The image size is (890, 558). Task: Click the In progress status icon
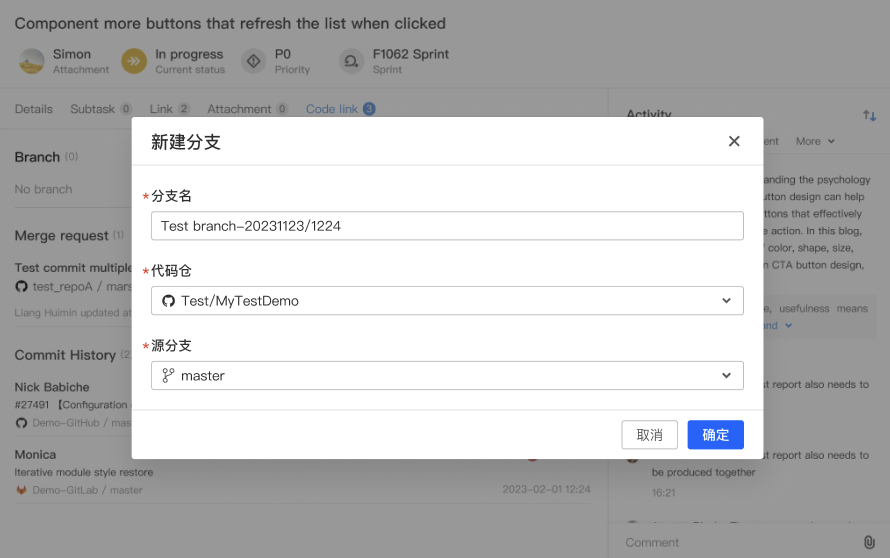(x=134, y=61)
